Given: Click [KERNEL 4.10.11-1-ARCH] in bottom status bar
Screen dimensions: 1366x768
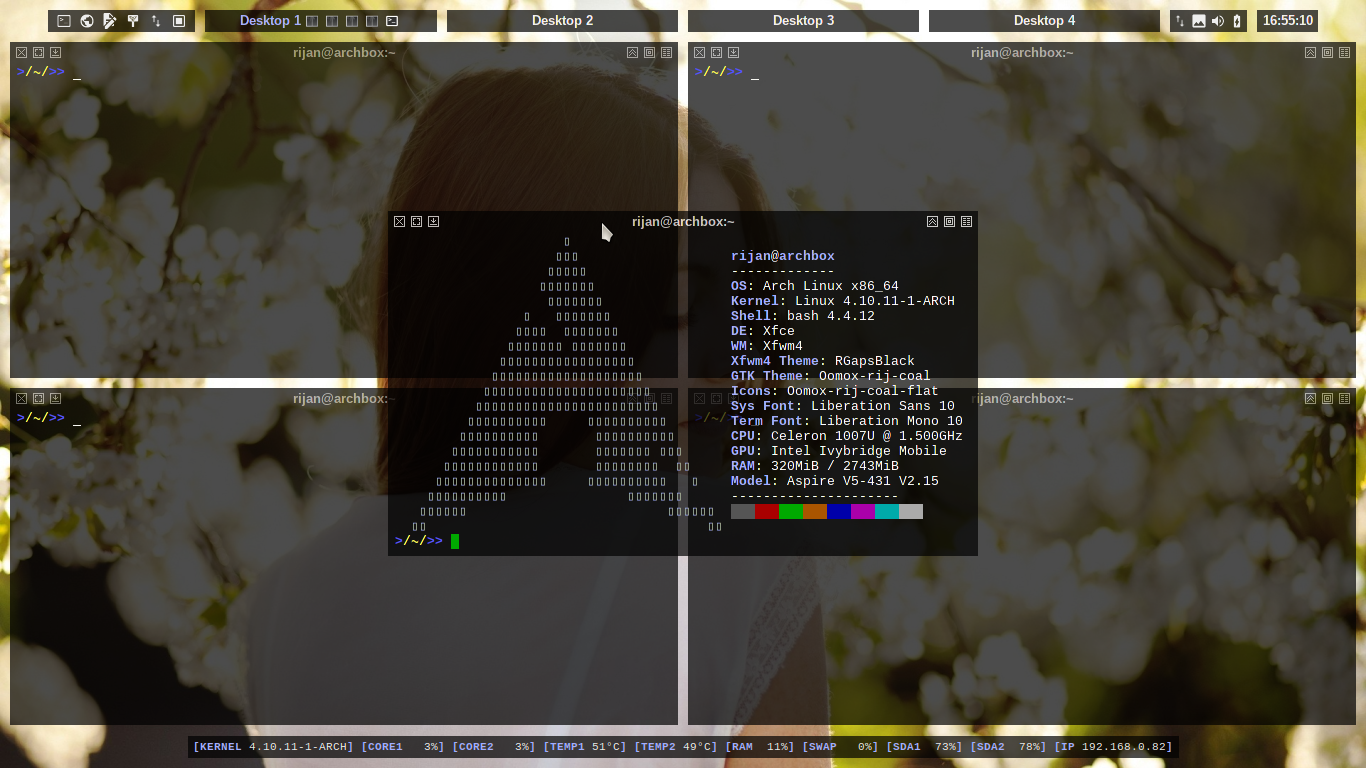Looking at the screenshot, I should point(273,747).
